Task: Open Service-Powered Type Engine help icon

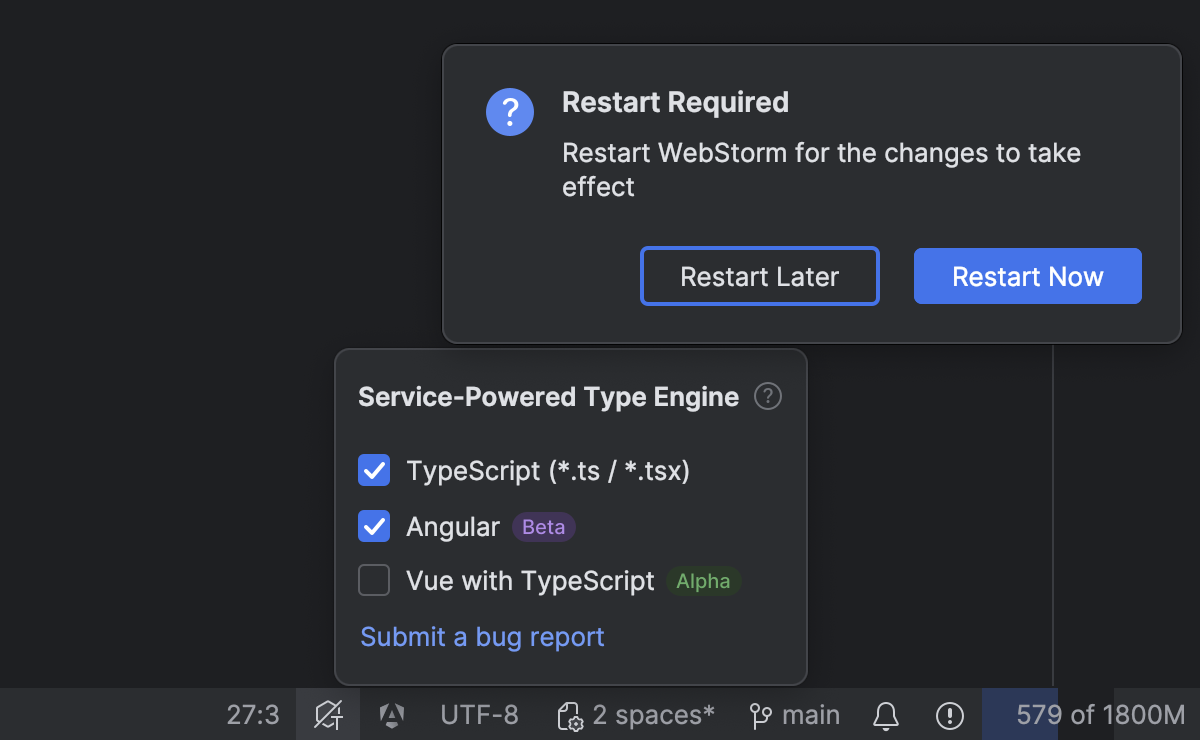Action: (767, 396)
